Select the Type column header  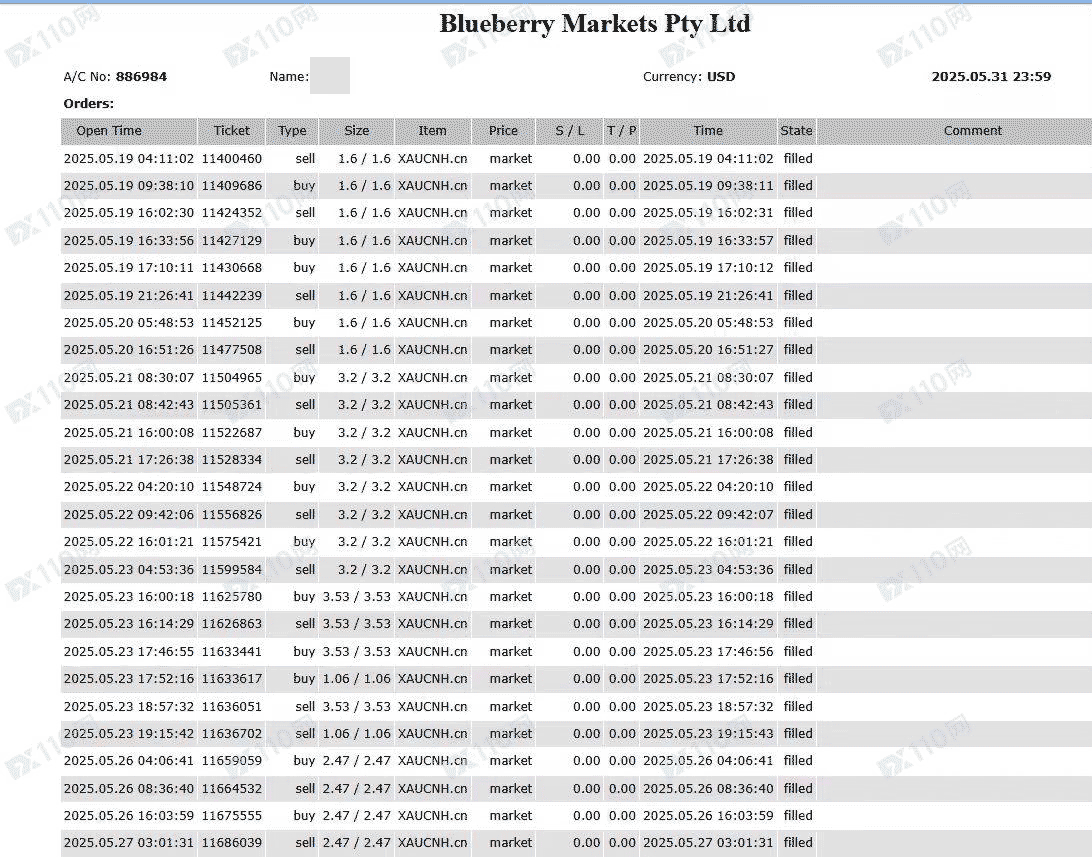tap(292, 131)
